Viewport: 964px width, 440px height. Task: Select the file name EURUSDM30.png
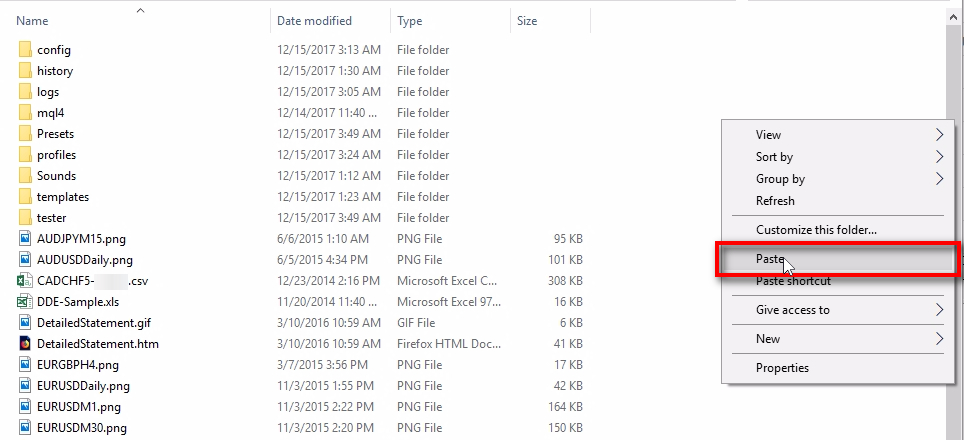(x=82, y=428)
